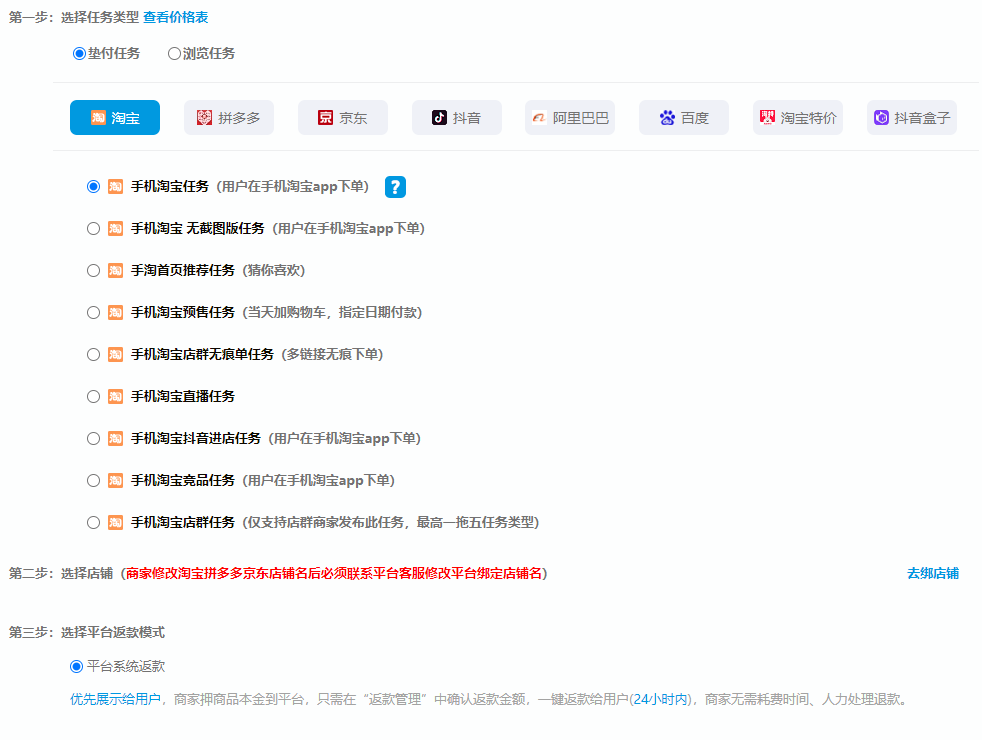The image size is (982, 740).
Task: Choose the 手机淘宝竞品任务 radio option
Action: coord(93,480)
